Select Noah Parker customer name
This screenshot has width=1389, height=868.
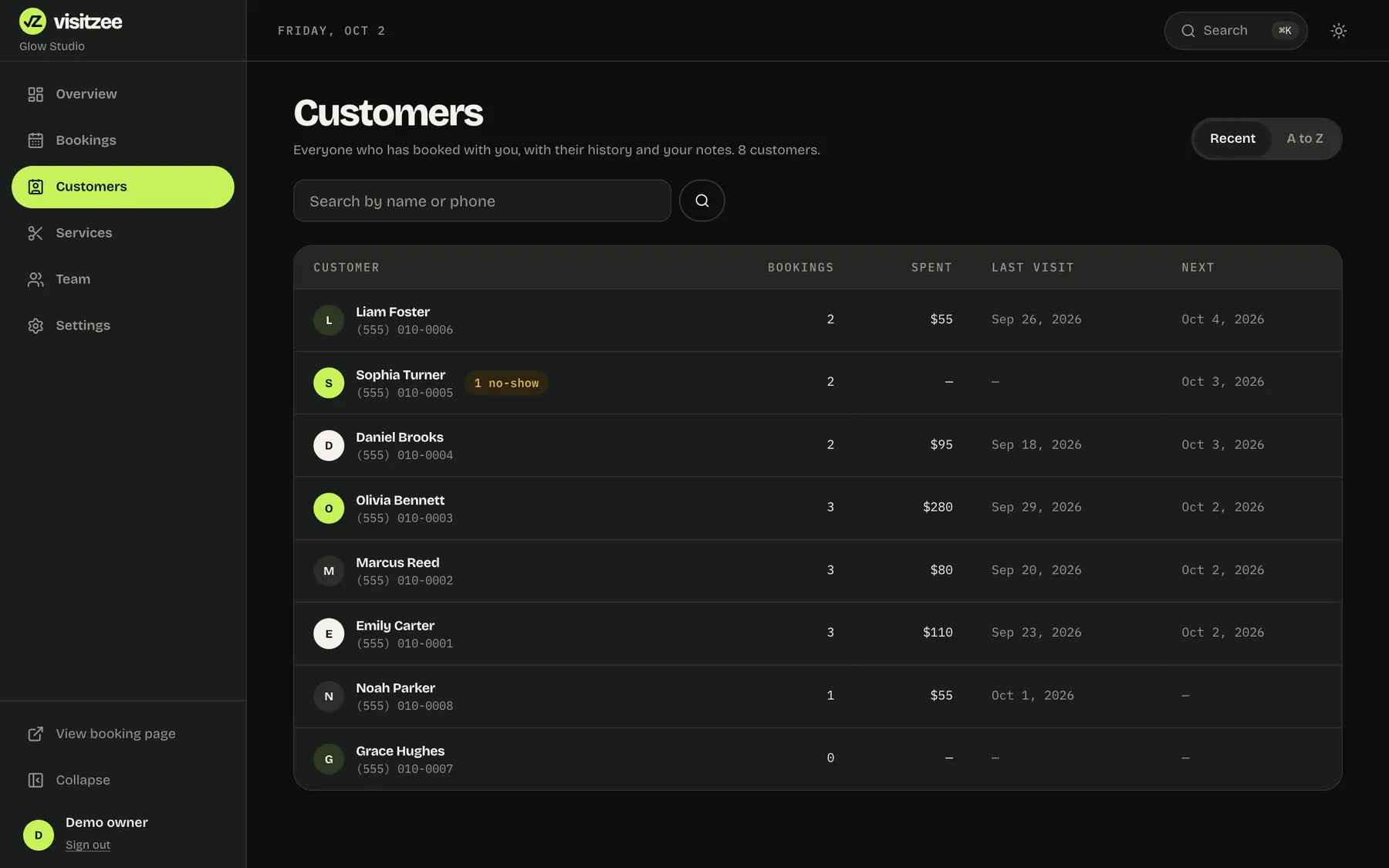pos(395,688)
